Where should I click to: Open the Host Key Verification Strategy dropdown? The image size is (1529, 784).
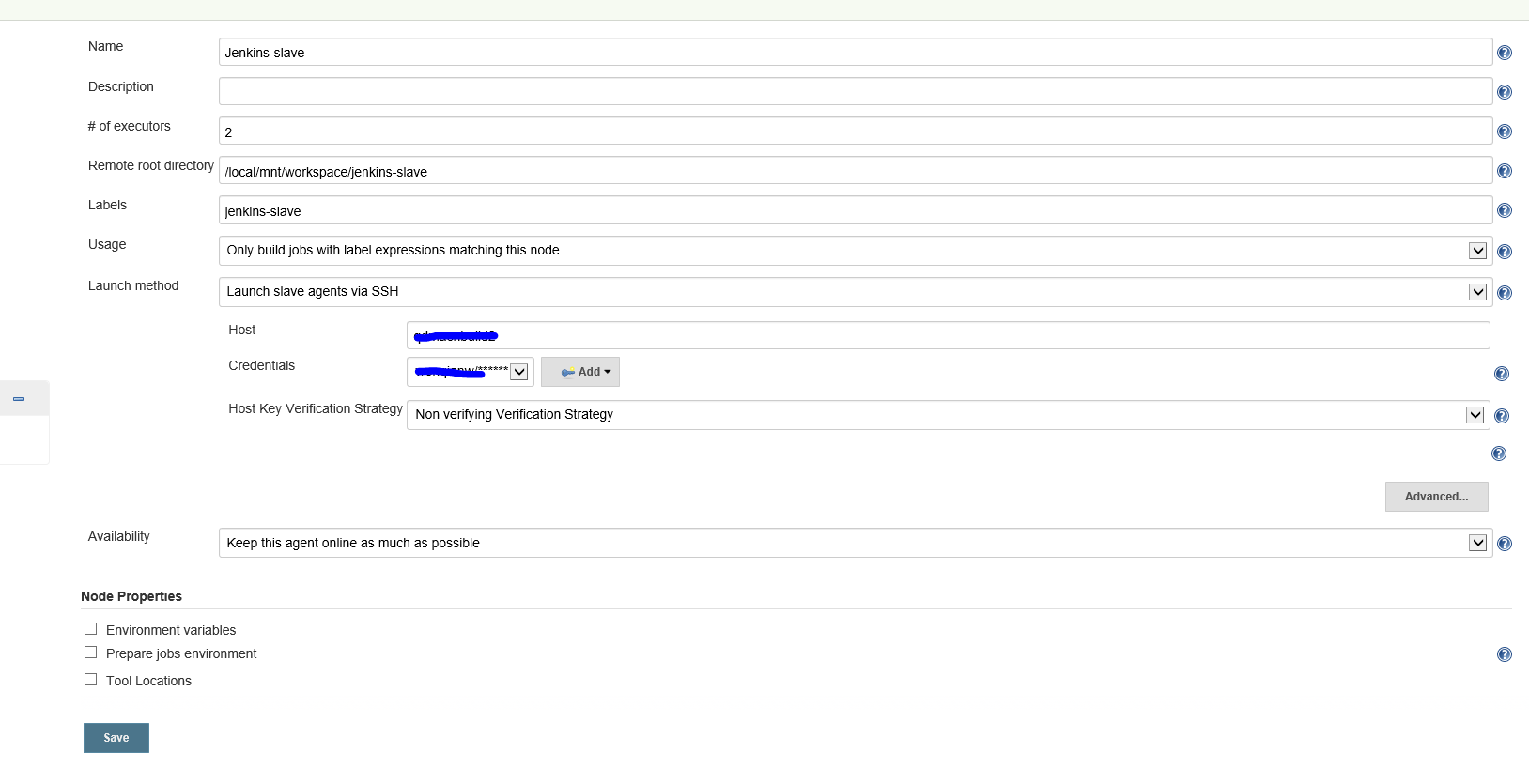(x=948, y=415)
